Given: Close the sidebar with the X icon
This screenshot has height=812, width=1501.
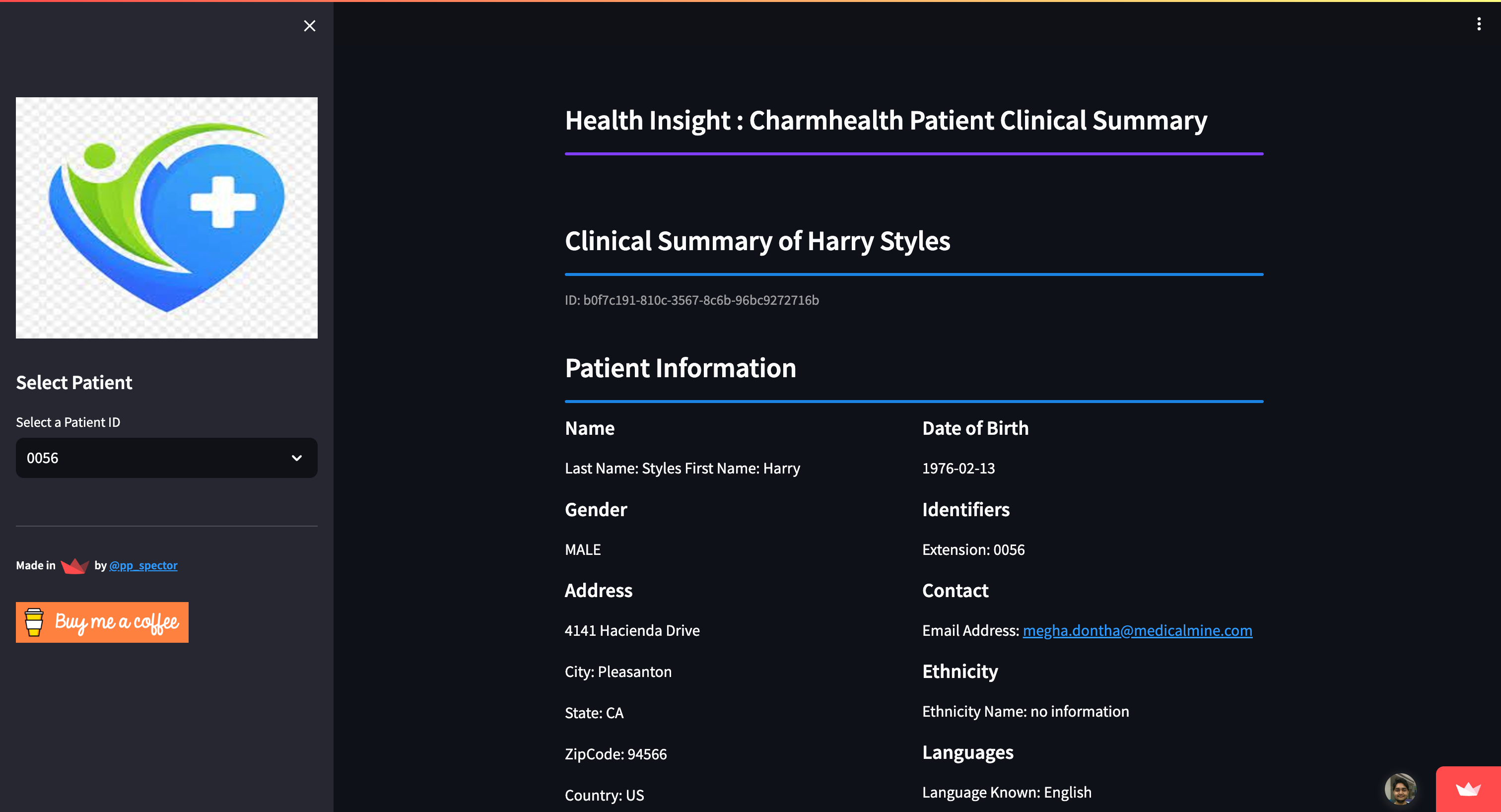Looking at the screenshot, I should (309, 26).
